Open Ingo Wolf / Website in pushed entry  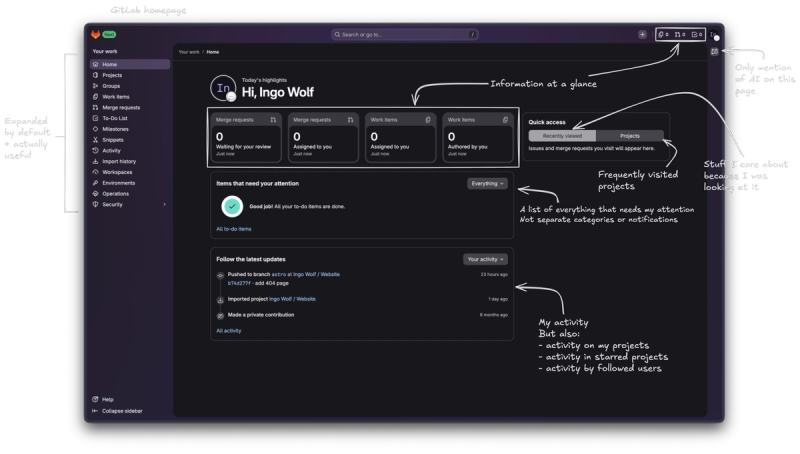click(x=316, y=274)
